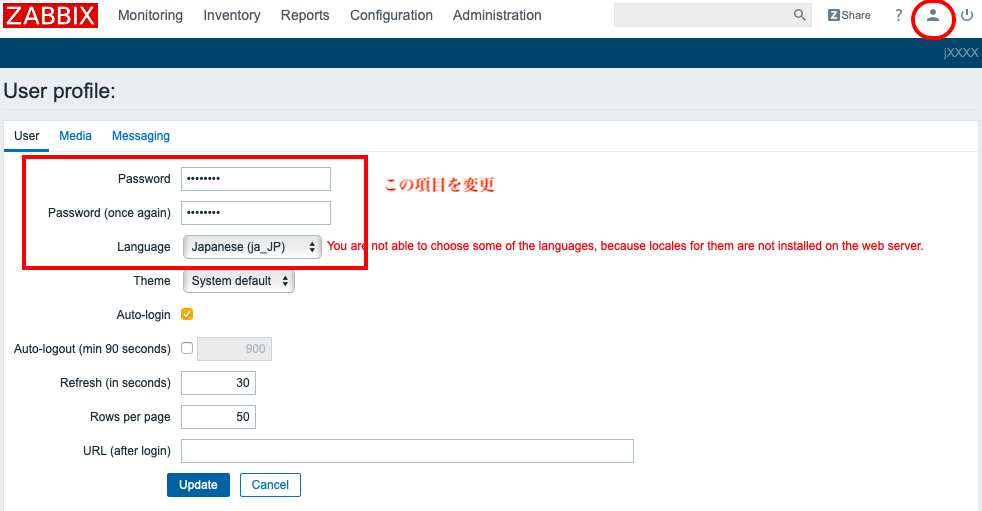The image size is (982, 511).
Task: Click the Cancel button
Action: pos(270,485)
